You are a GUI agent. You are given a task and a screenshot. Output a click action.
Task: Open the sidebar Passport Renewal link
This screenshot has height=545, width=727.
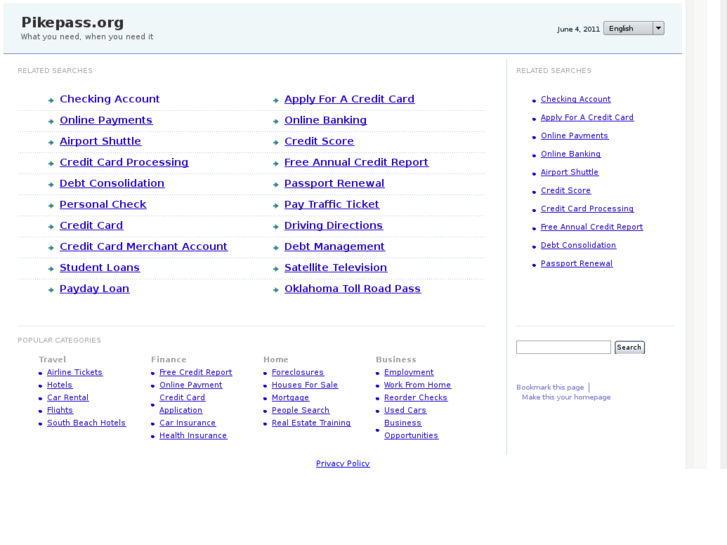pos(576,263)
